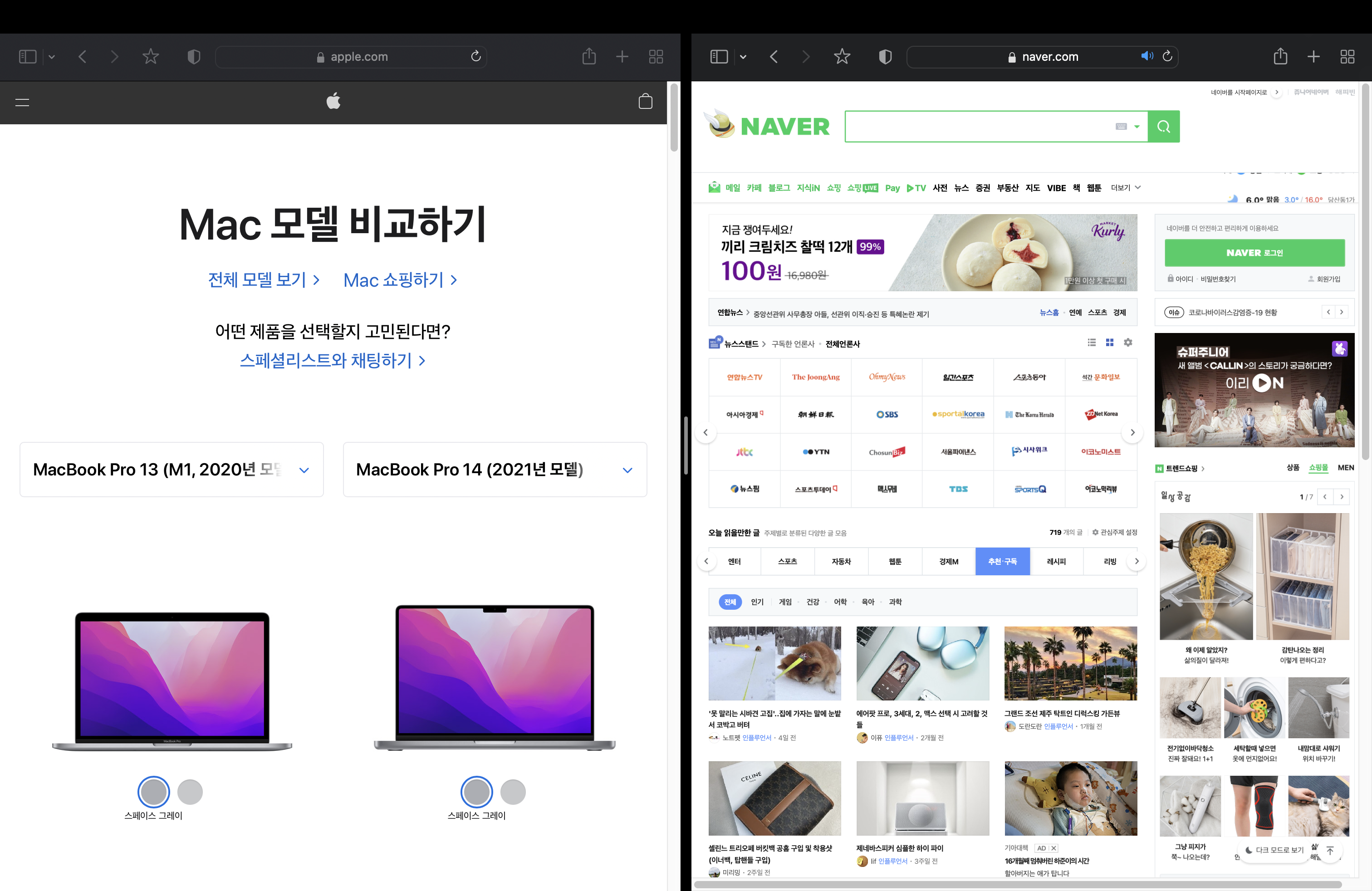The width and height of the screenshot is (1372, 891).
Task: Click the green Naver search button
Action: point(1163,126)
